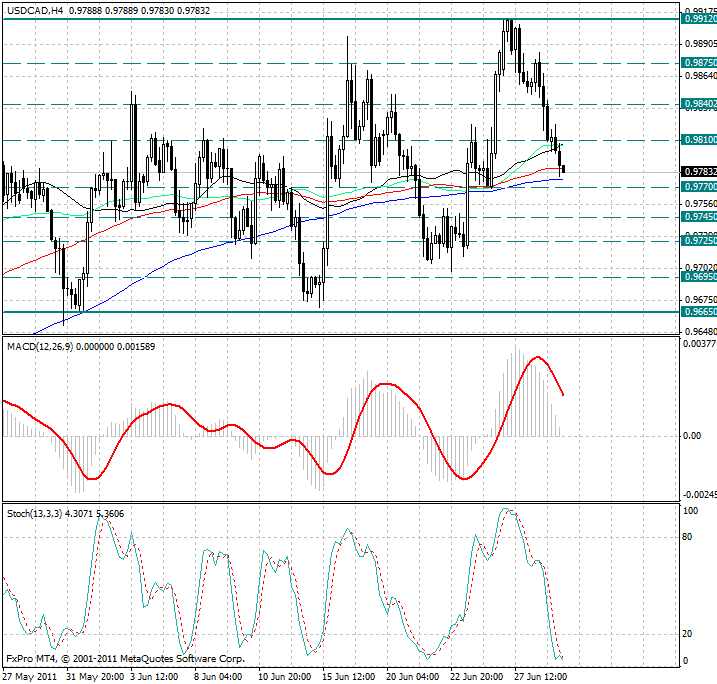Click the Stochastic 80 level label

(687, 537)
